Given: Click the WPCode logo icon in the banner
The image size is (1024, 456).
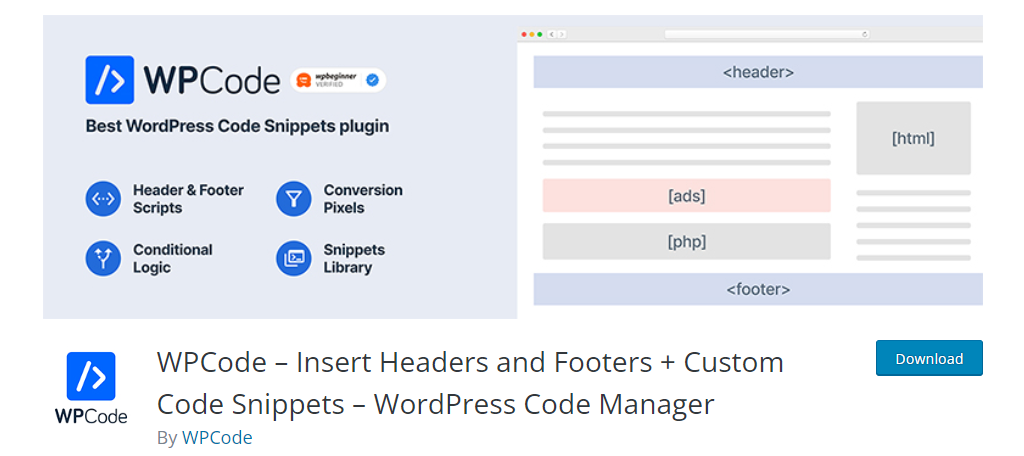Looking at the screenshot, I should point(110,80).
